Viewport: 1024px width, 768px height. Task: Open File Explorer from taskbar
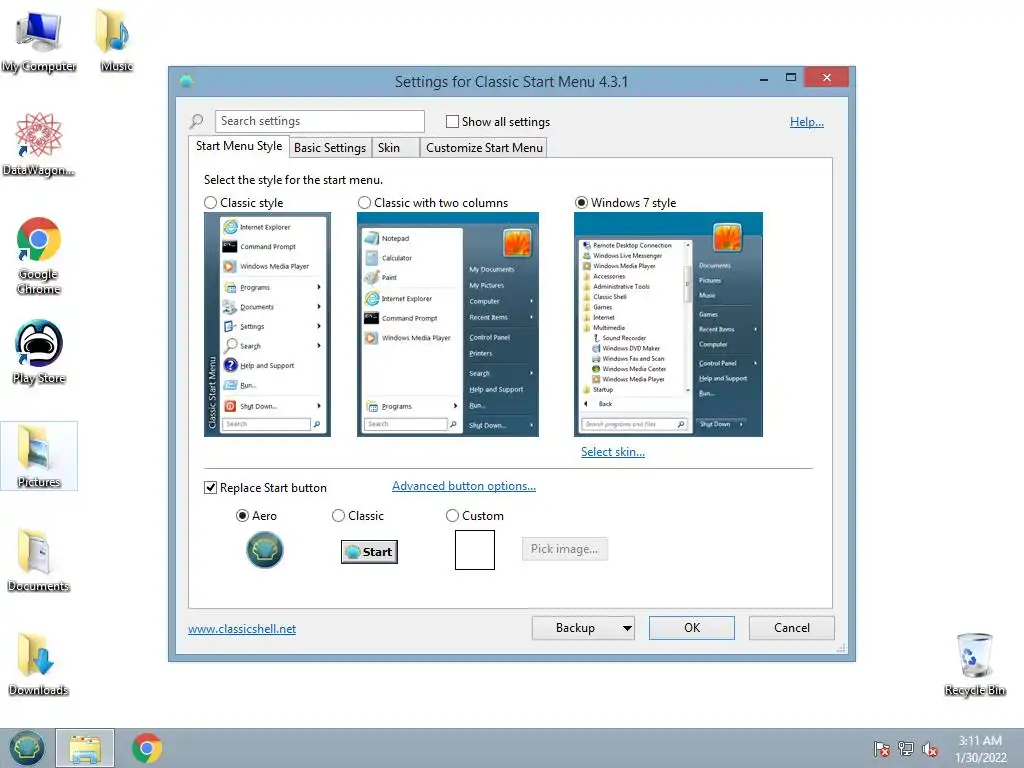click(x=85, y=748)
